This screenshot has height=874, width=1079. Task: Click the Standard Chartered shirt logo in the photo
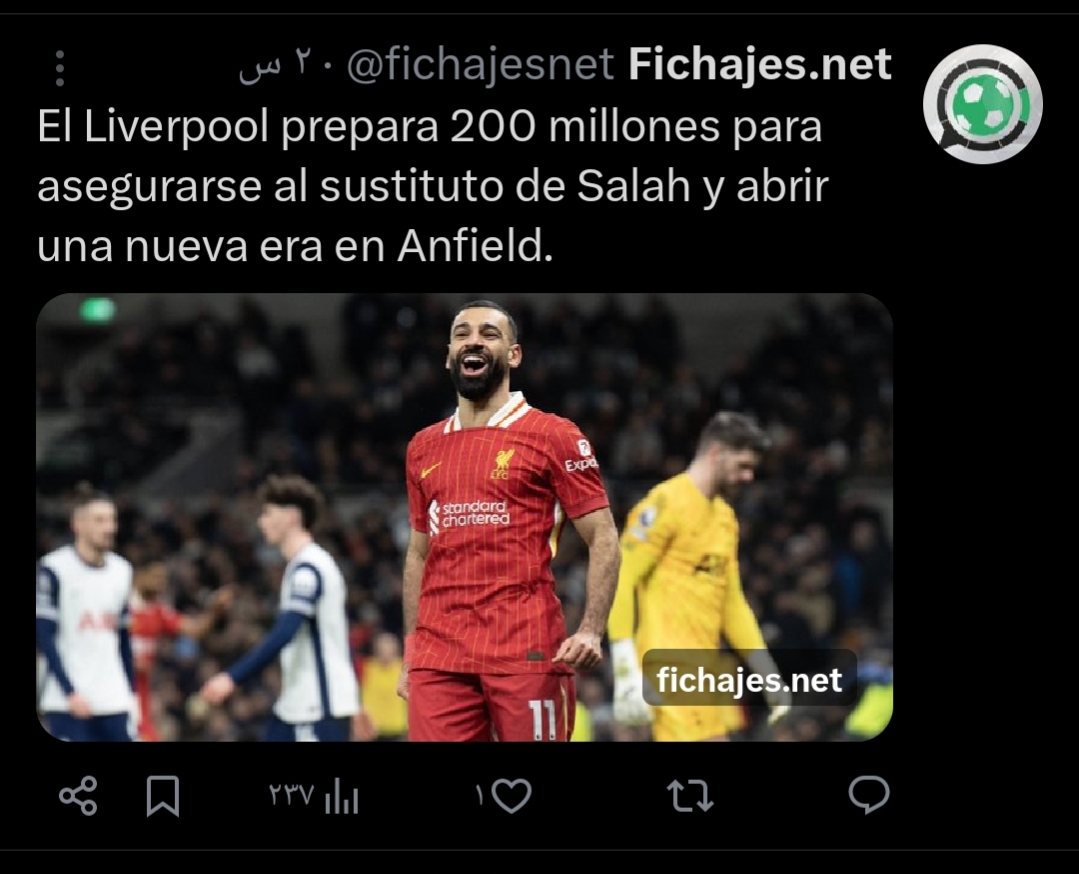[x=469, y=513]
